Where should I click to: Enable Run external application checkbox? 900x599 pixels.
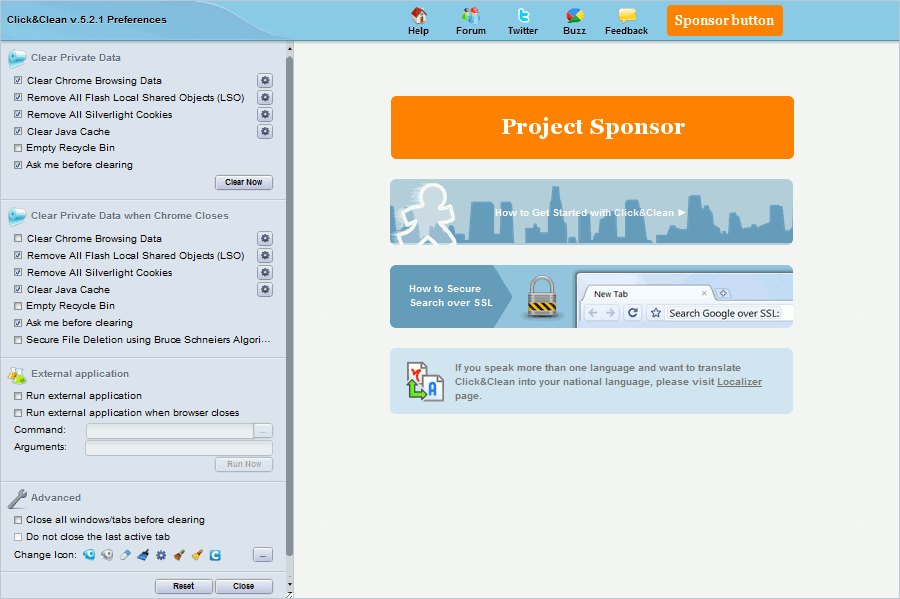pyautogui.click(x=18, y=396)
